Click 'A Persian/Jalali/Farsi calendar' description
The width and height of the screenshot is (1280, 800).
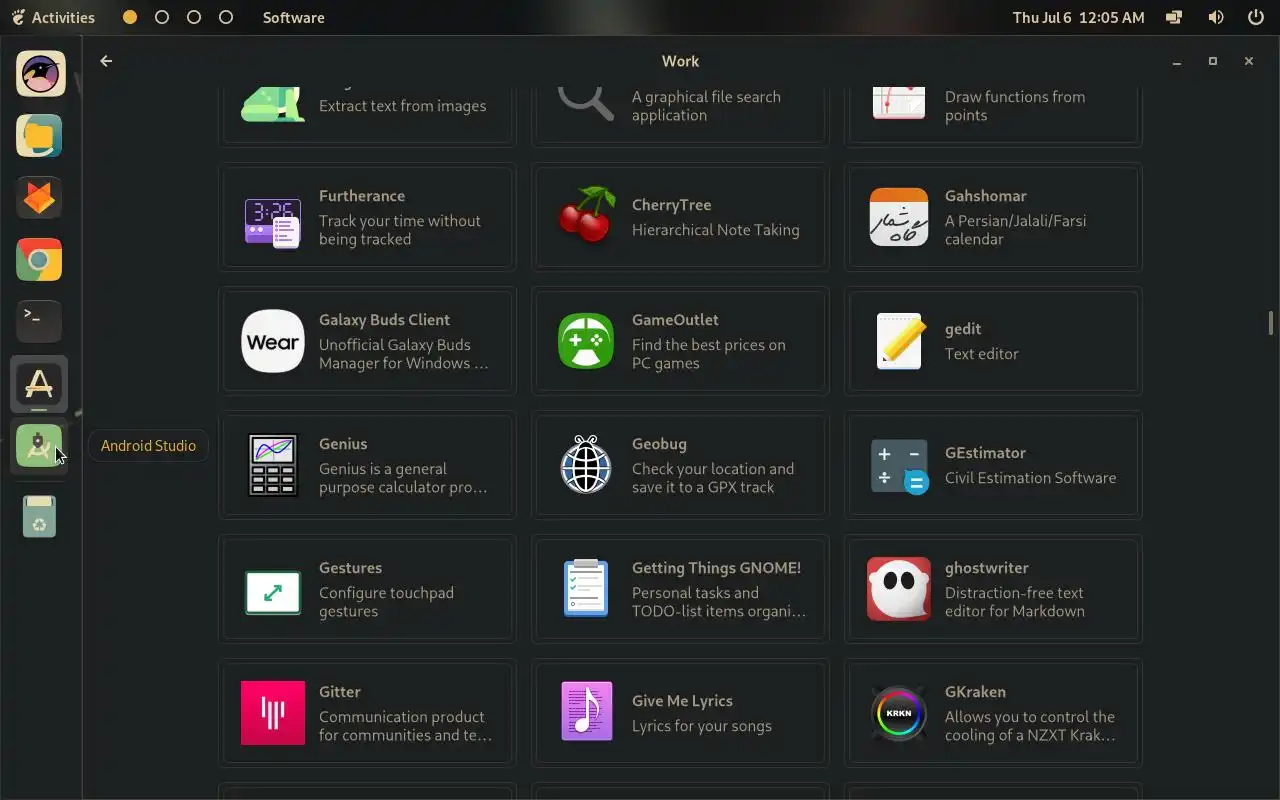point(1015,230)
